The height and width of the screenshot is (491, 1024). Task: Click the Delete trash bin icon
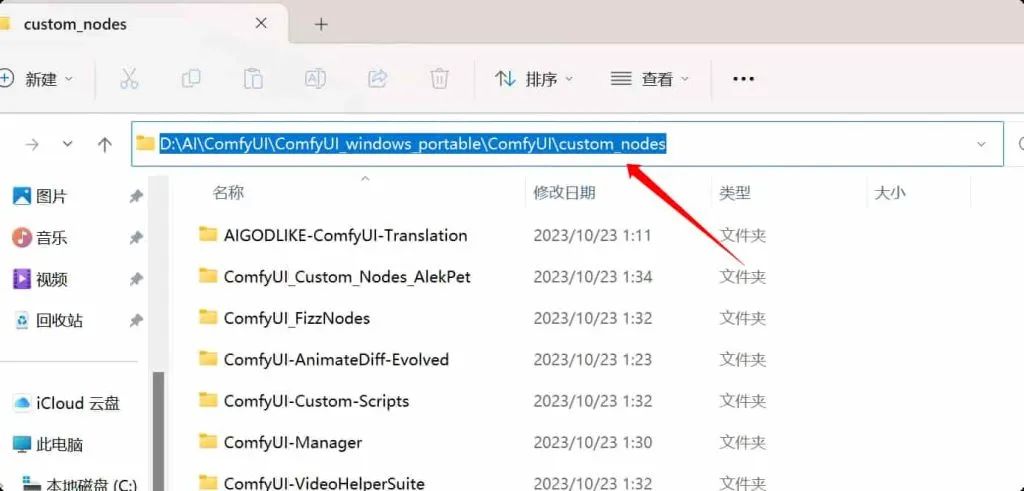pyautogui.click(x=440, y=79)
